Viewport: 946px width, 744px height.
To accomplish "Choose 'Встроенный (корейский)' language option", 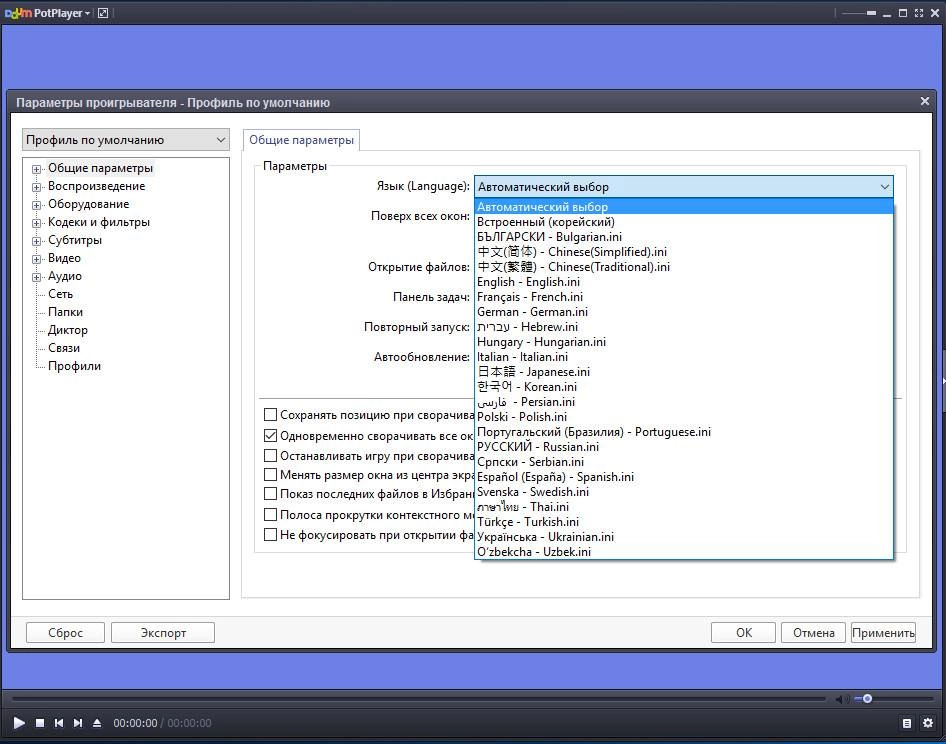I will coord(684,221).
